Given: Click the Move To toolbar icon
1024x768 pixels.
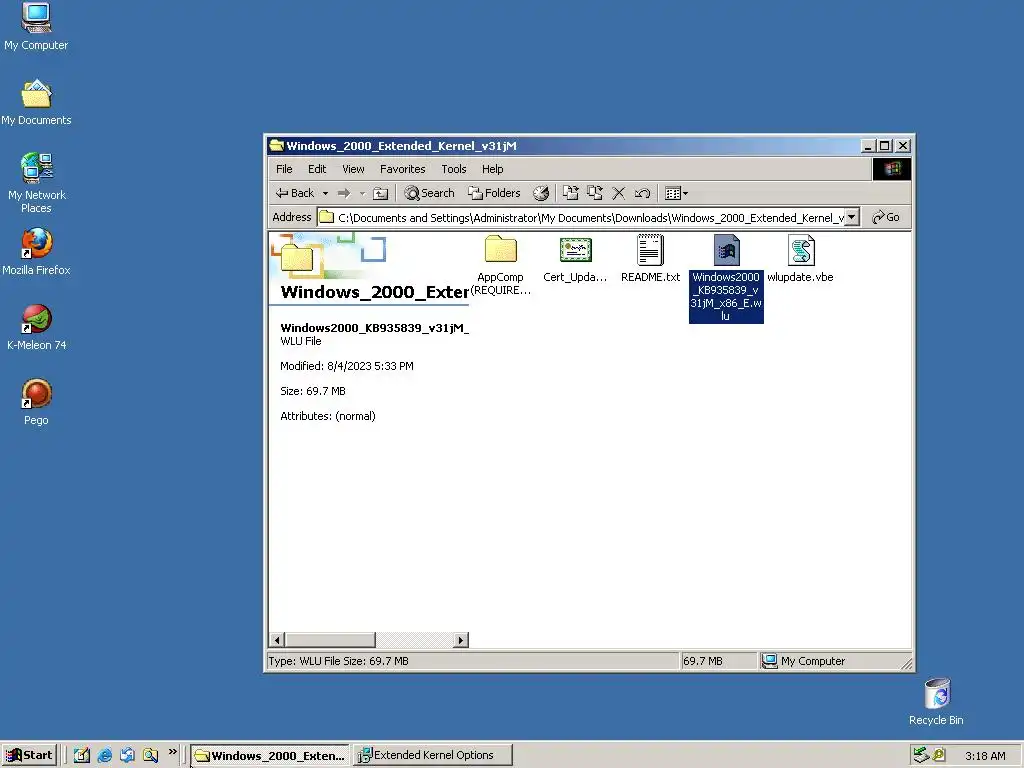Looking at the screenshot, I should pyautogui.click(x=571, y=193).
